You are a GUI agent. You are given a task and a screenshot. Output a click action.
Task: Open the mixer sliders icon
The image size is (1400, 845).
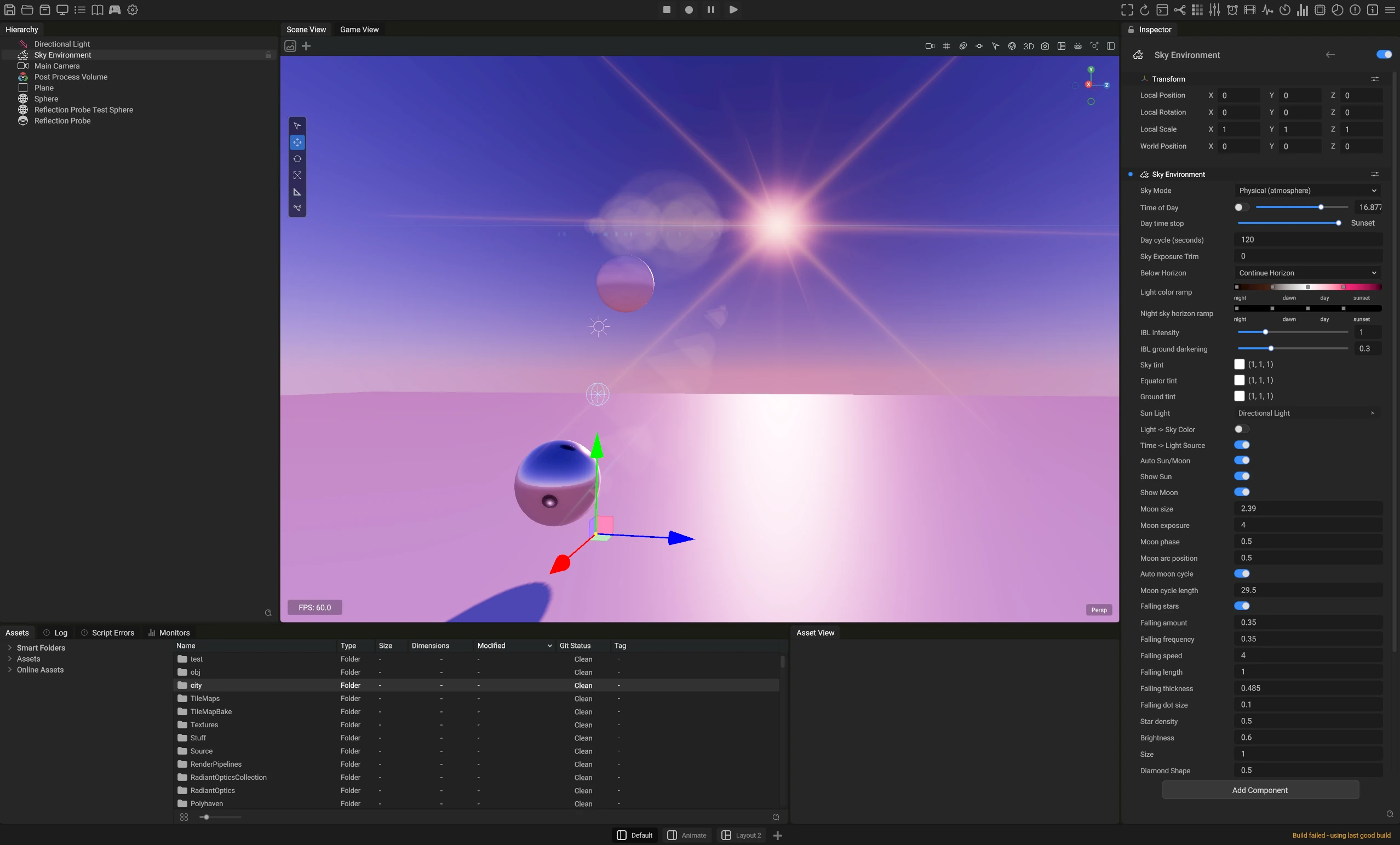pos(1215,10)
